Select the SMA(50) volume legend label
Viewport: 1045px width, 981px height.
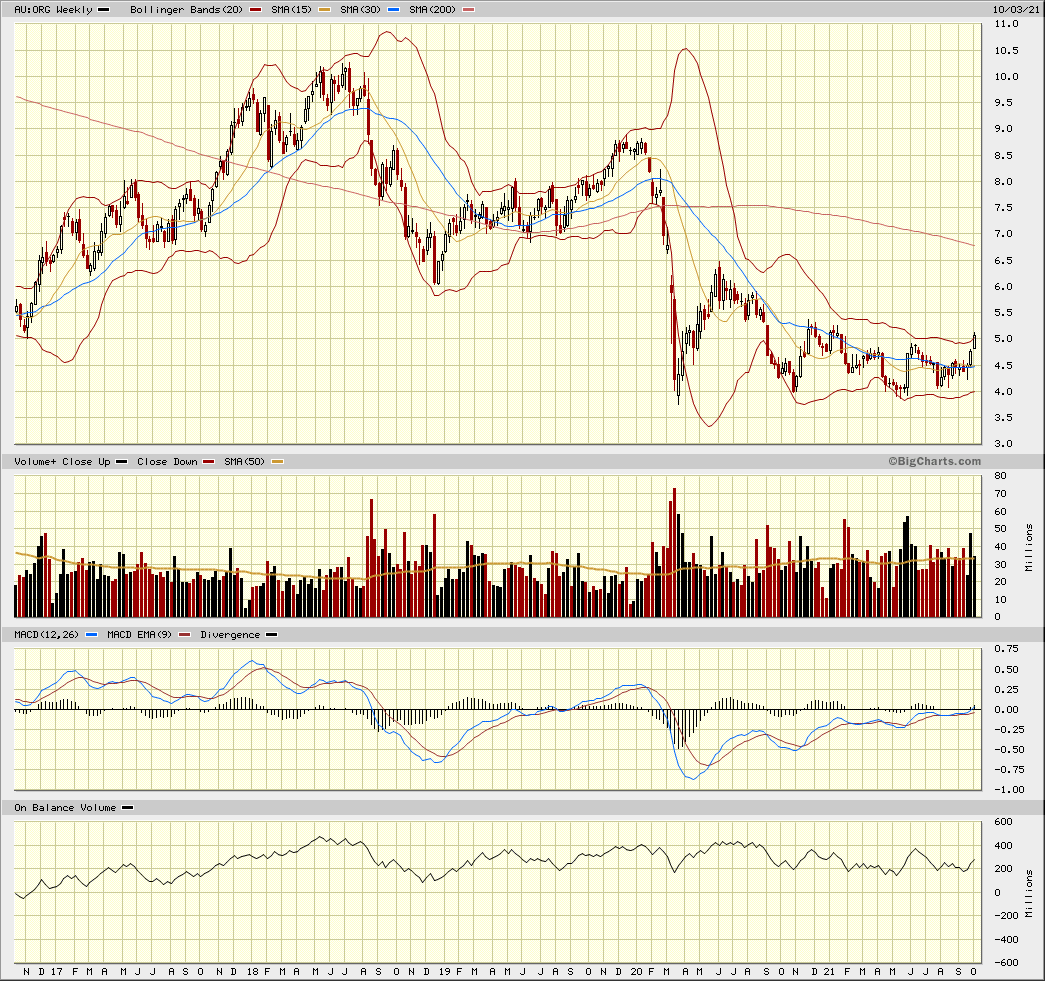pyautogui.click(x=245, y=461)
